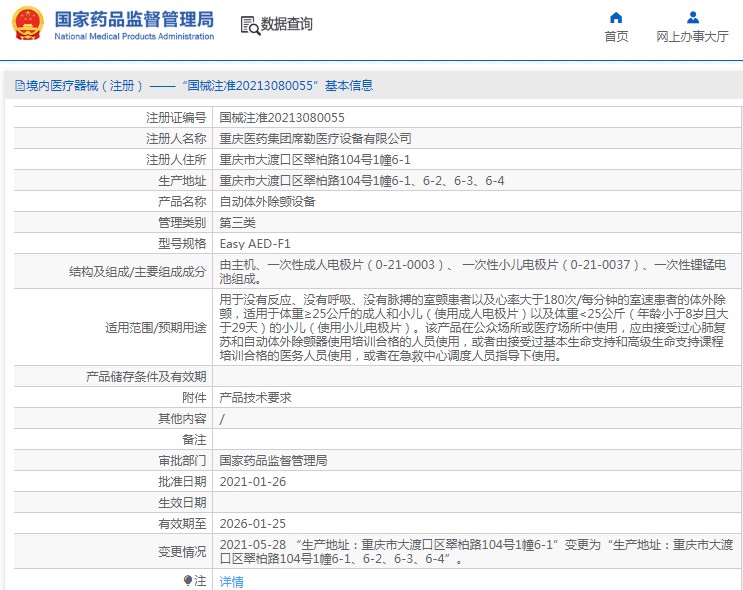This screenshot has width=743, height=590.
Task: Click the 产品技术要求 attachment cell
Action: click(255, 397)
